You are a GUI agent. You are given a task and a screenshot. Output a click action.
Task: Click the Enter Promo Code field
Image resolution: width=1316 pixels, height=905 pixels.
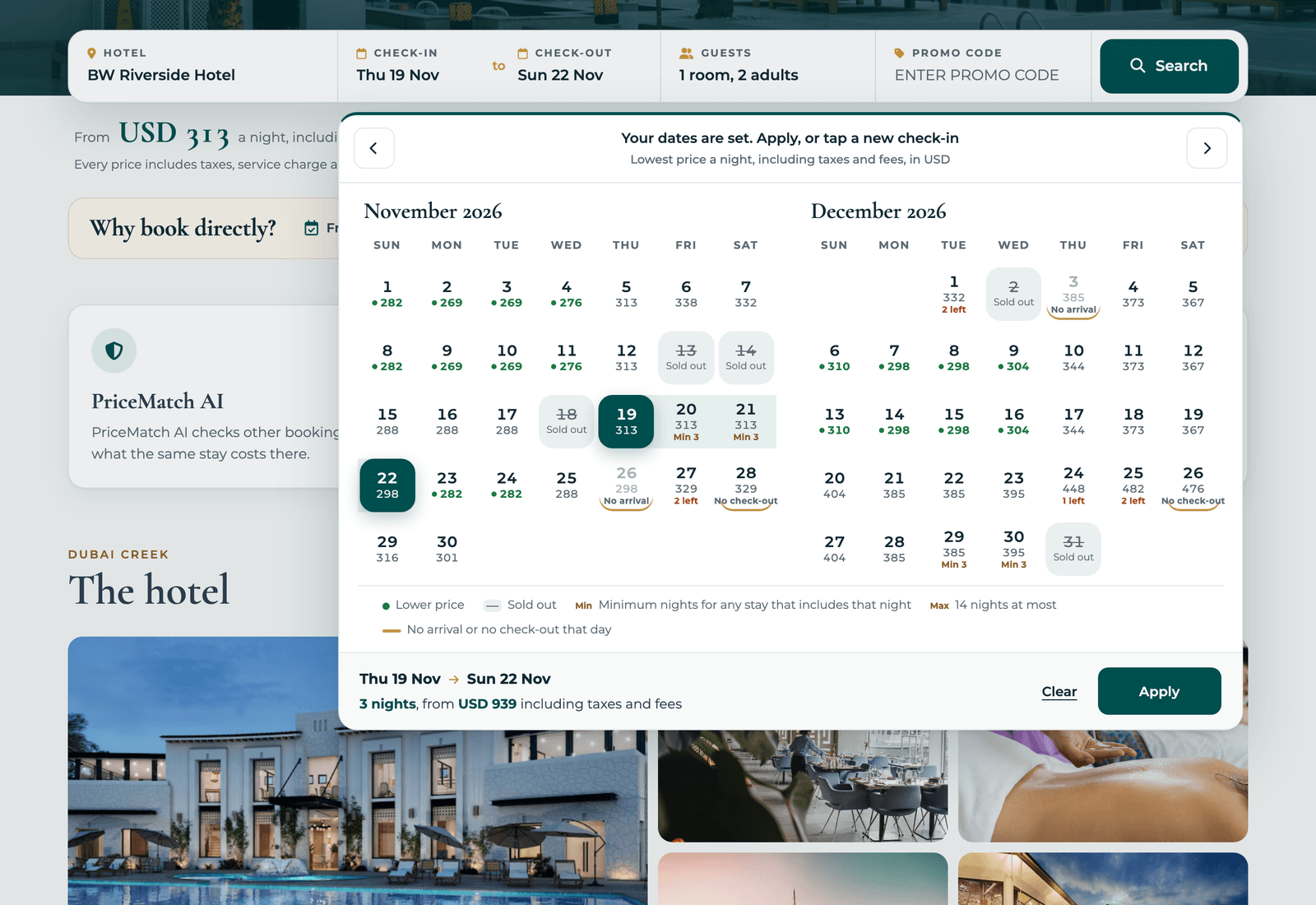click(x=983, y=66)
